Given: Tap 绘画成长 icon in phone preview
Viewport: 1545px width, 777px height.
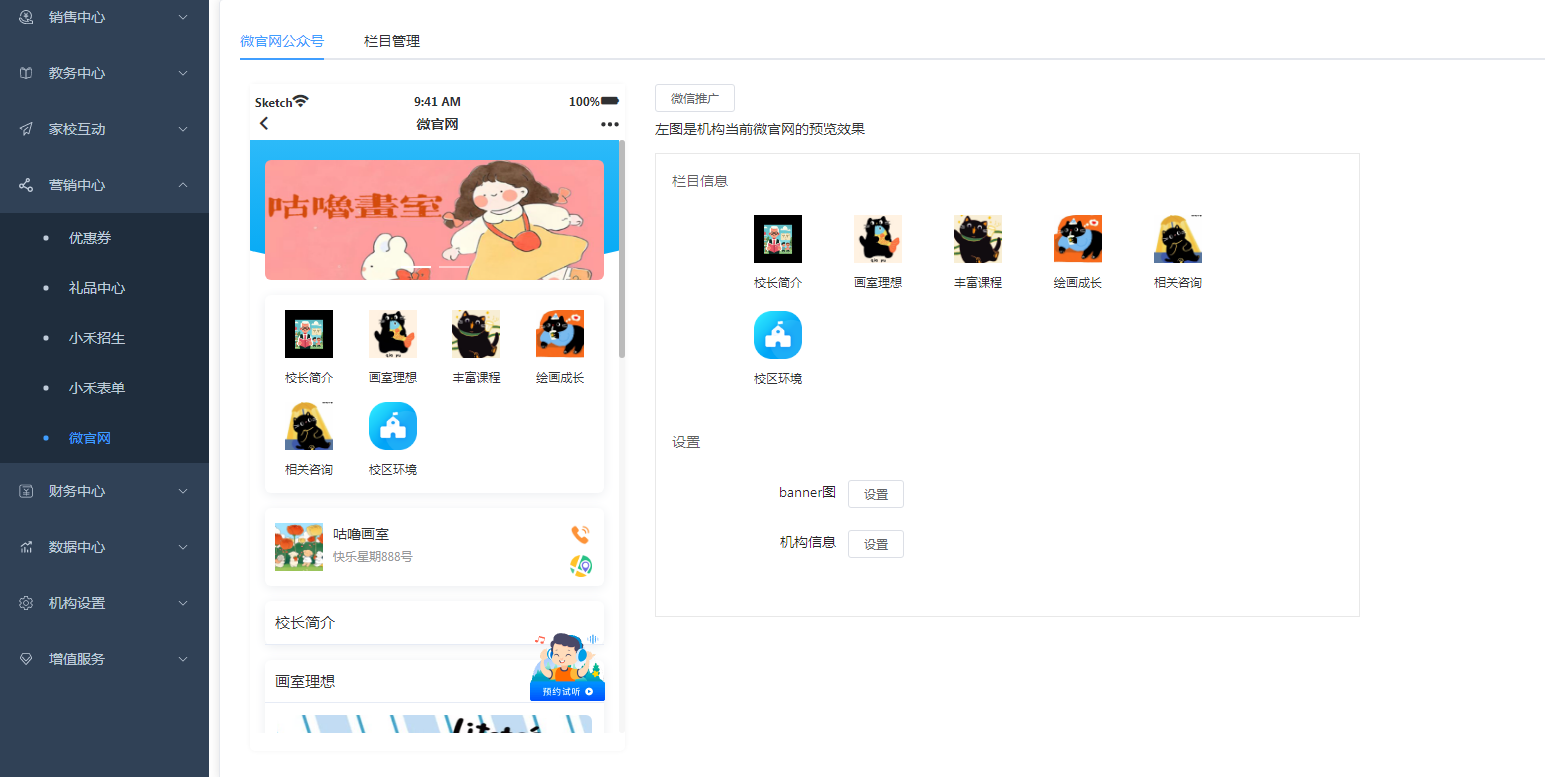Looking at the screenshot, I should [560, 334].
